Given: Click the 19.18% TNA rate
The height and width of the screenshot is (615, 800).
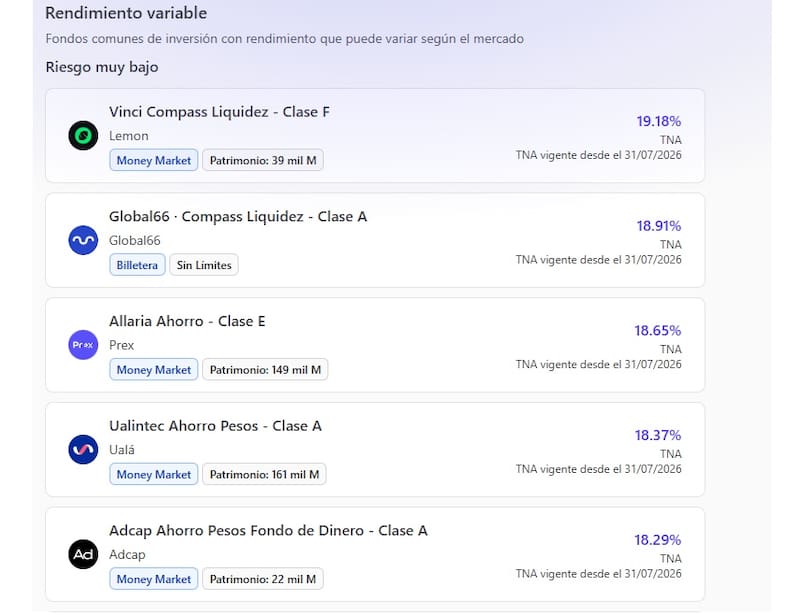Looking at the screenshot, I should click(x=659, y=121).
